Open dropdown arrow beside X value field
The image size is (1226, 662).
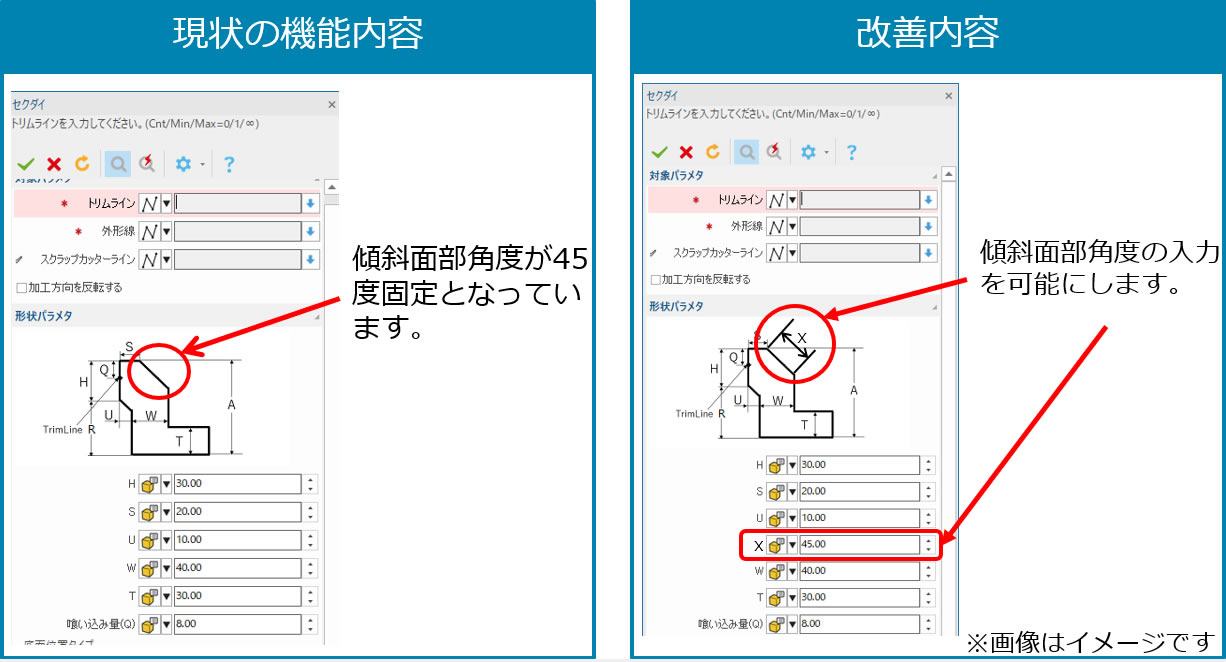[792, 545]
